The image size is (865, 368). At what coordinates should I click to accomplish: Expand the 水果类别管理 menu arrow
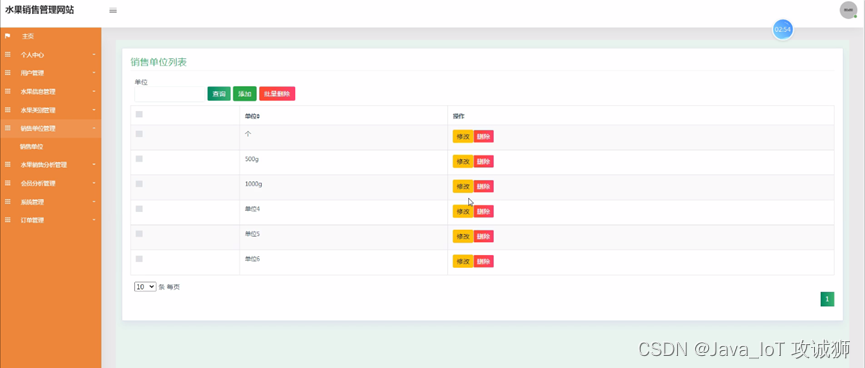pyautogui.click(x=94, y=110)
